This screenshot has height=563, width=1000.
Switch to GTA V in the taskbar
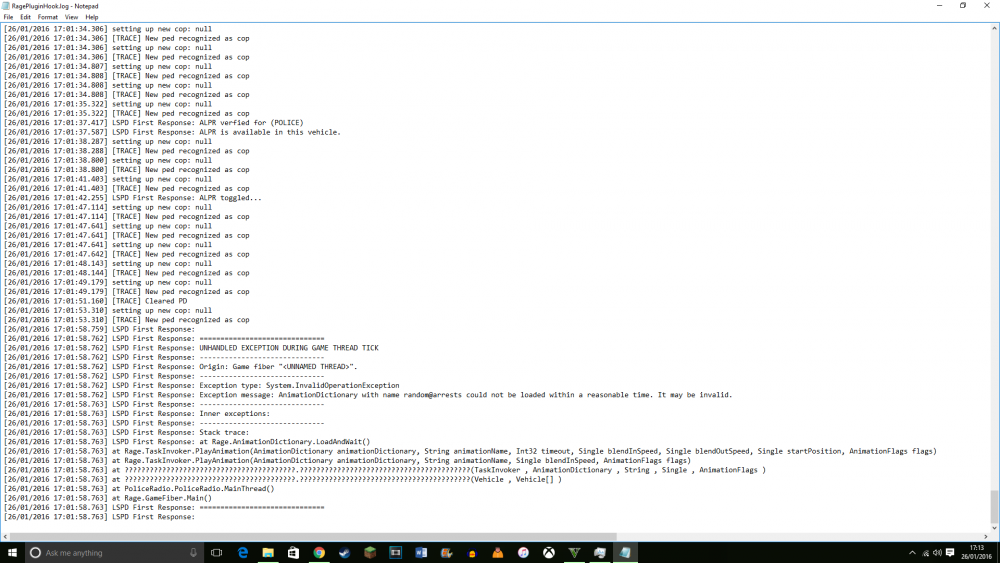[574, 553]
